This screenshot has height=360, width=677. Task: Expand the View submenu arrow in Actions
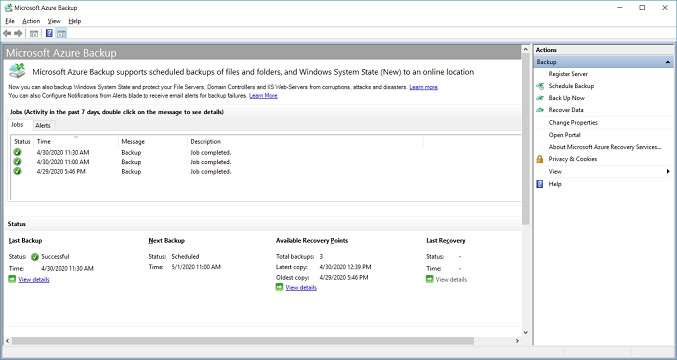(x=668, y=171)
